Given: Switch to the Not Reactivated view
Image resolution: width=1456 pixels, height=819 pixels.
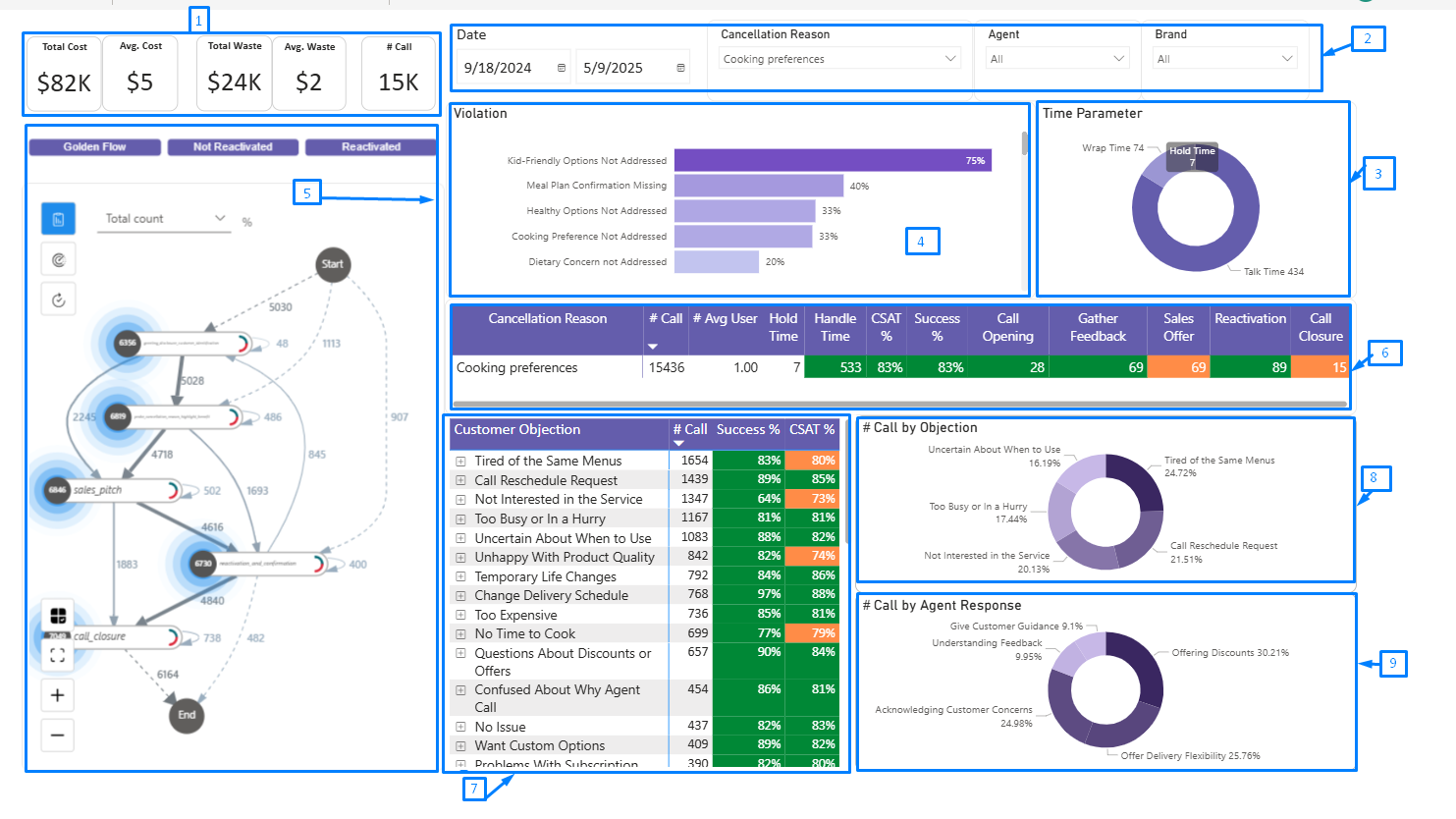Looking at the screenshot, I should (x=233, y=145).
